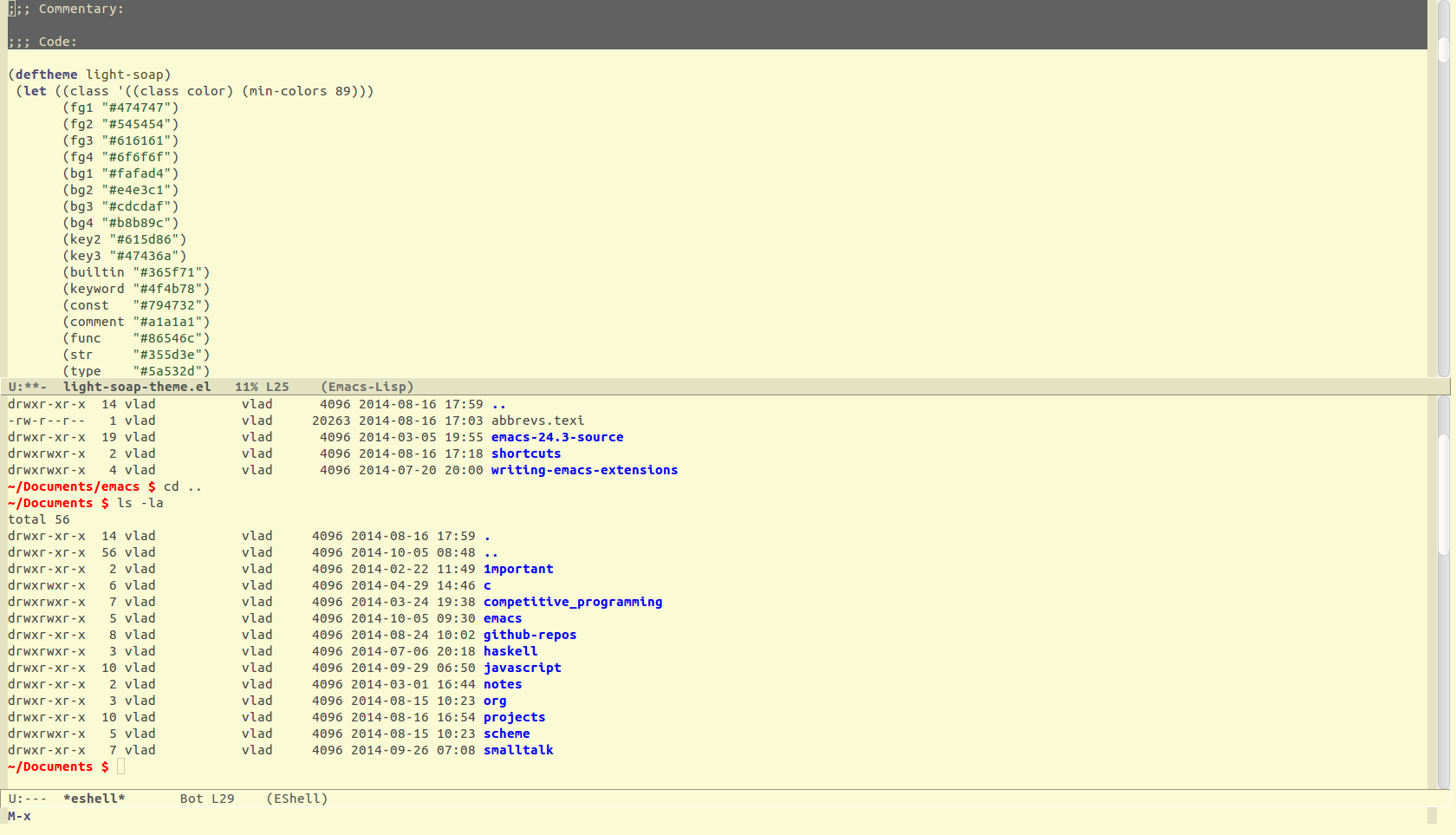This screenshot has width=1456, height=835.
Task: Click the notes directory entry
Action: (x=503, y=684)
